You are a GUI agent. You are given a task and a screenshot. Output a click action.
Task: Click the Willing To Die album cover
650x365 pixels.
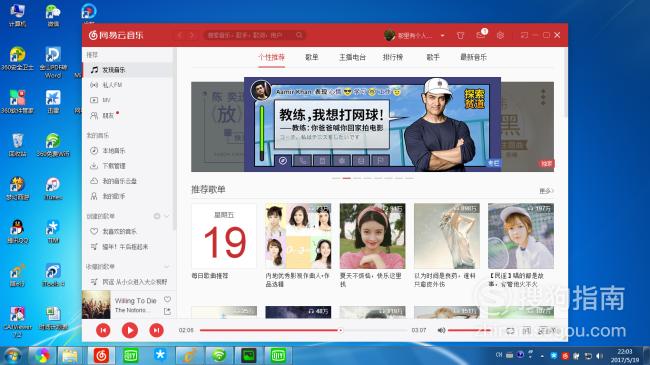pos(96,304)
